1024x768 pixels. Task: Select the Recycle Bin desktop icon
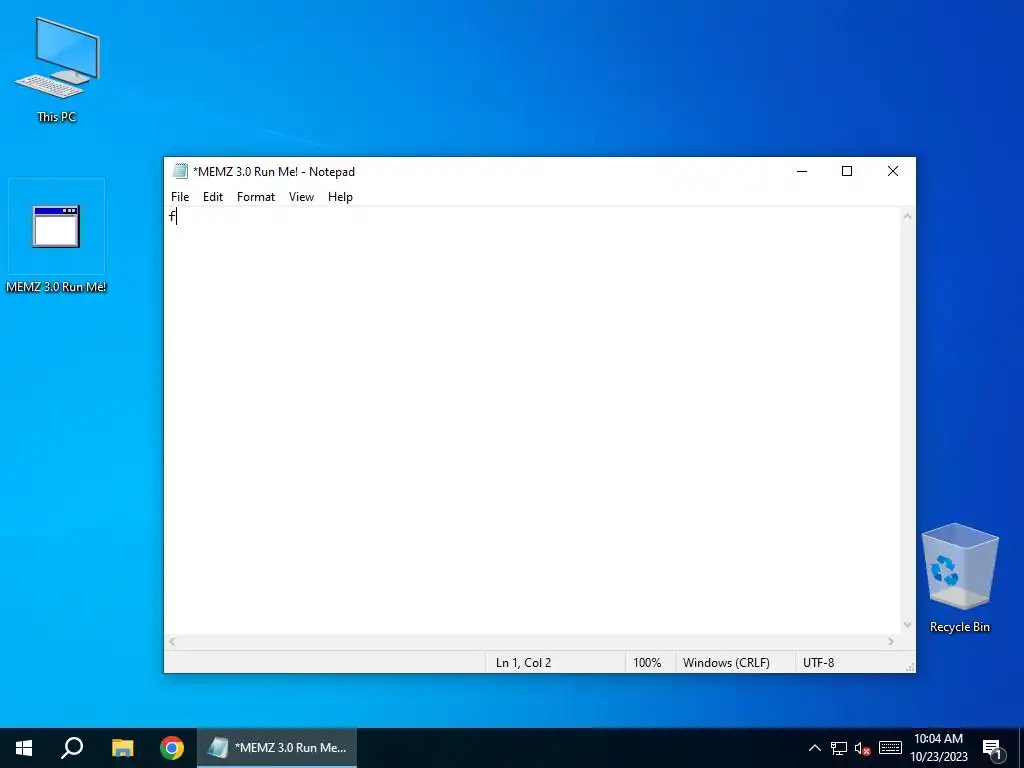(x=959, y=578)
